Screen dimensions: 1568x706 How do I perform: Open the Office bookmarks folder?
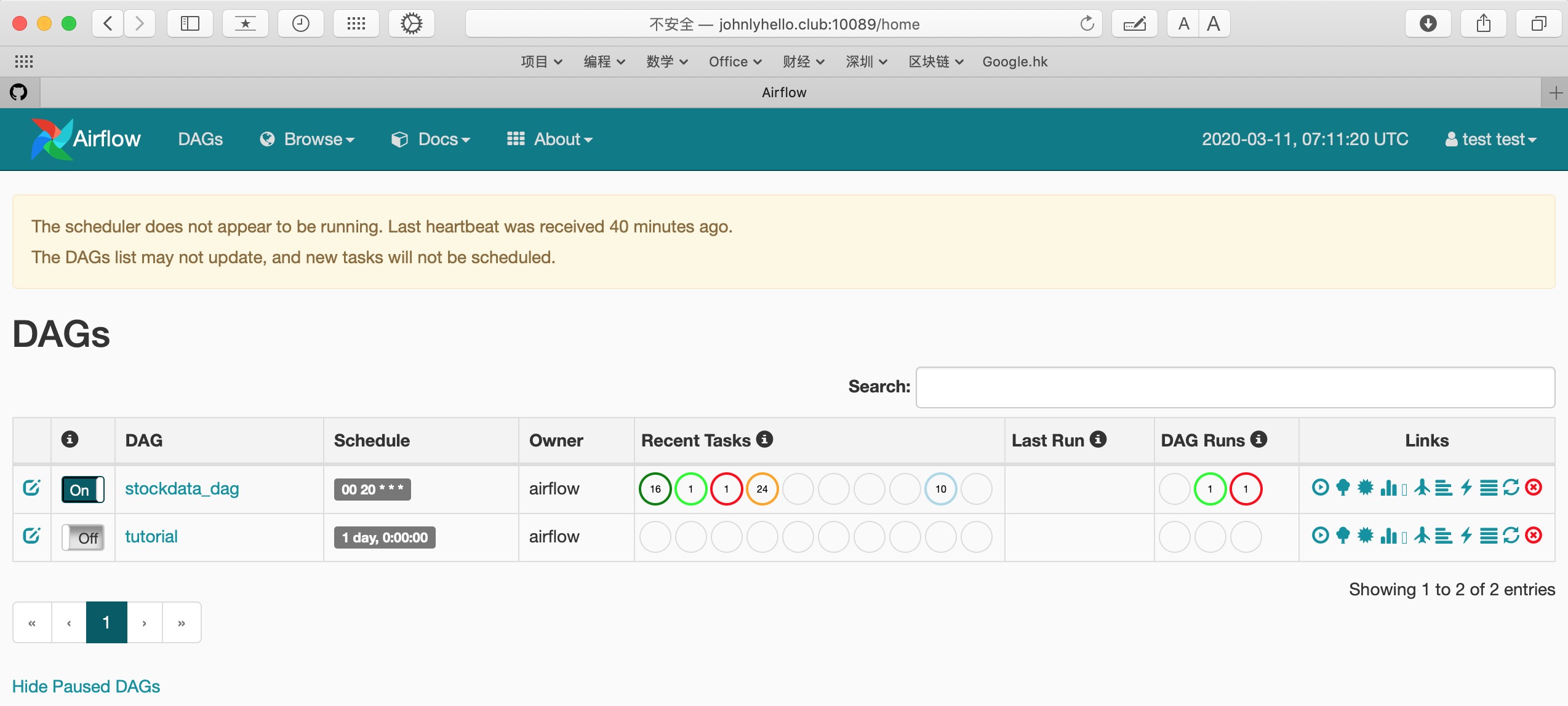pyautogui.click(x=735, y=61)
